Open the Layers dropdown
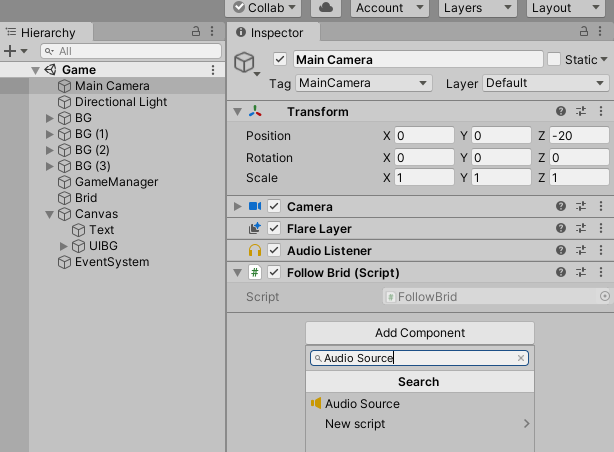The width and height of the screenshot is (614, 452). [x=478, y=8]
